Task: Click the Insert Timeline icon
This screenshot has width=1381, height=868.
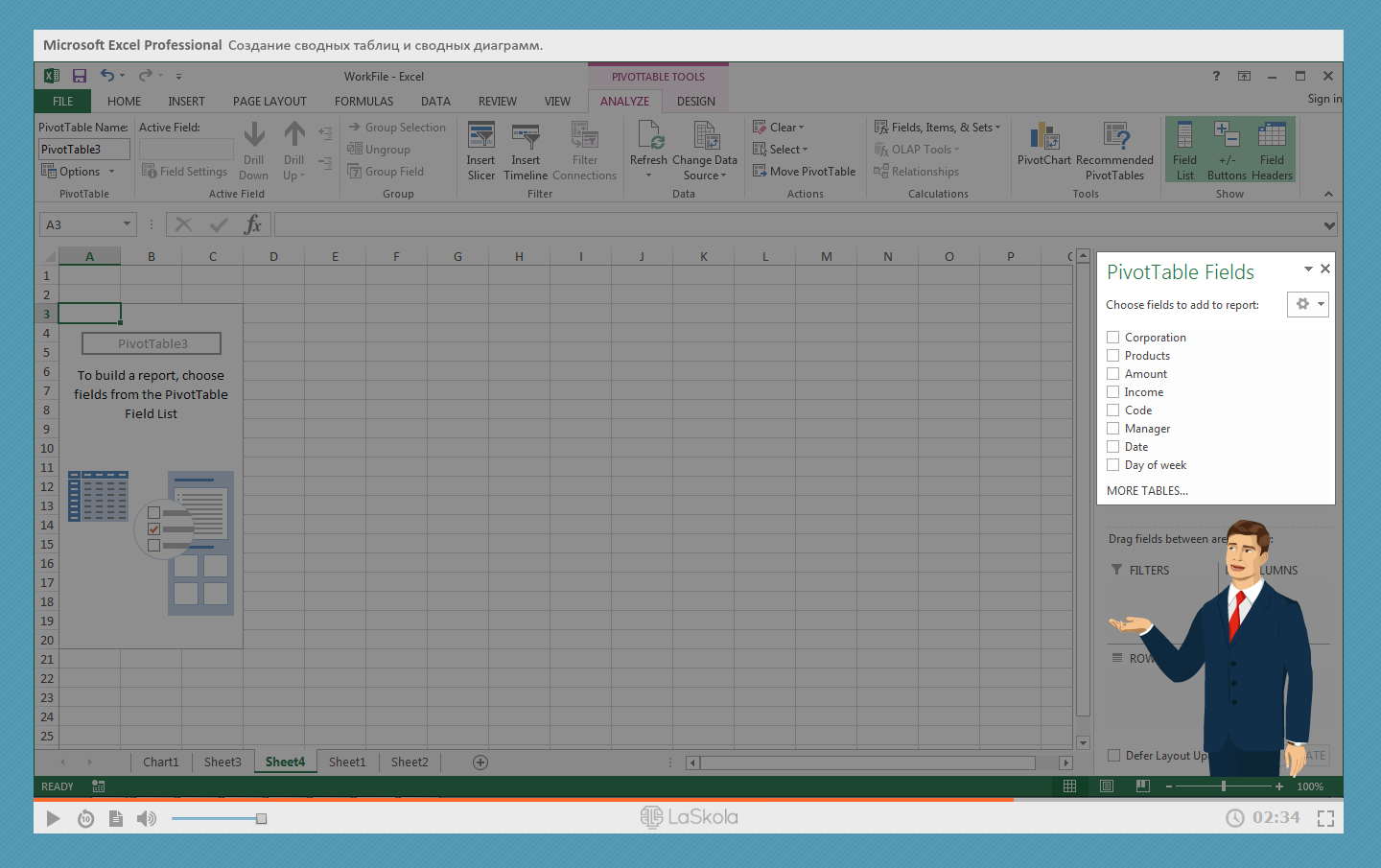Action: [x=526, y=136]
